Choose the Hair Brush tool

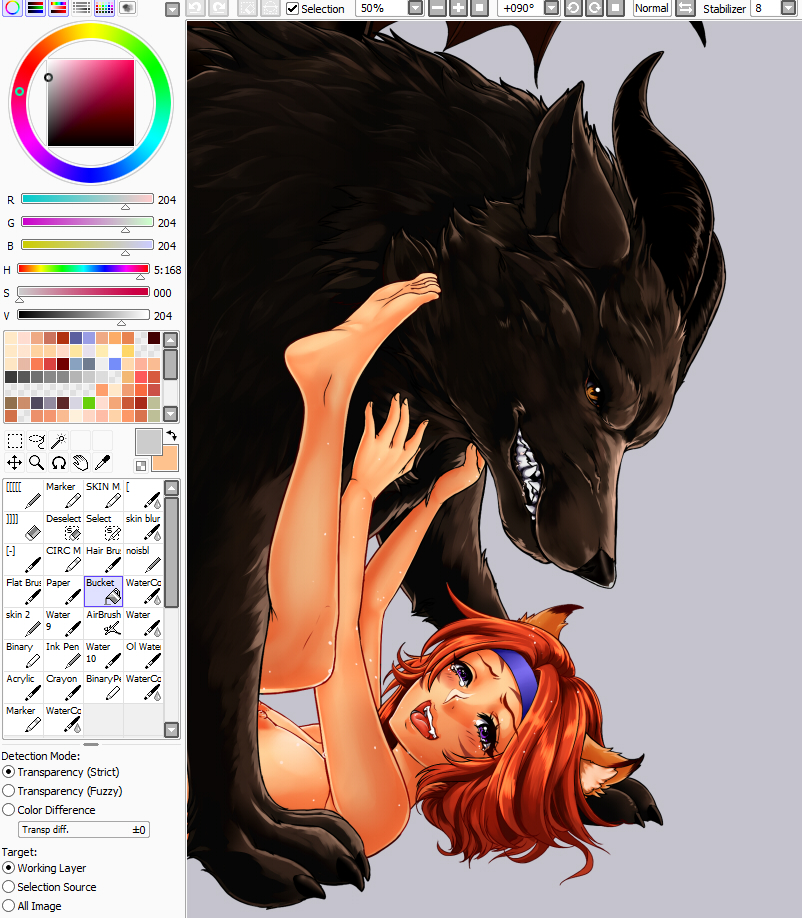coord(104,559)
